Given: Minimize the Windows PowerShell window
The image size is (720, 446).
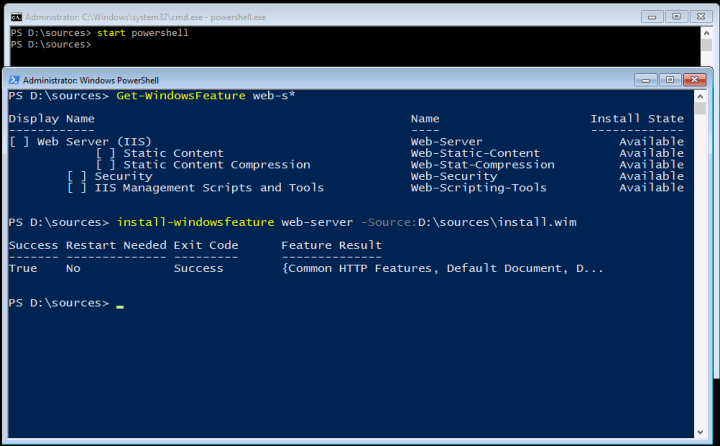Looking at the screenshot, I should (x=647, y=79).
